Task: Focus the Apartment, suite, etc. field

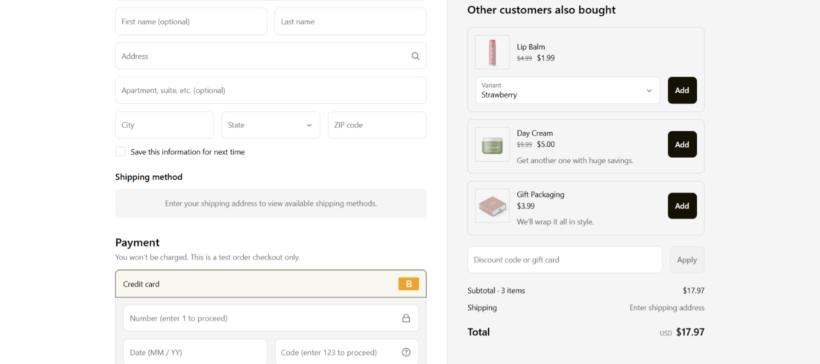Action: tap(270, 90)
